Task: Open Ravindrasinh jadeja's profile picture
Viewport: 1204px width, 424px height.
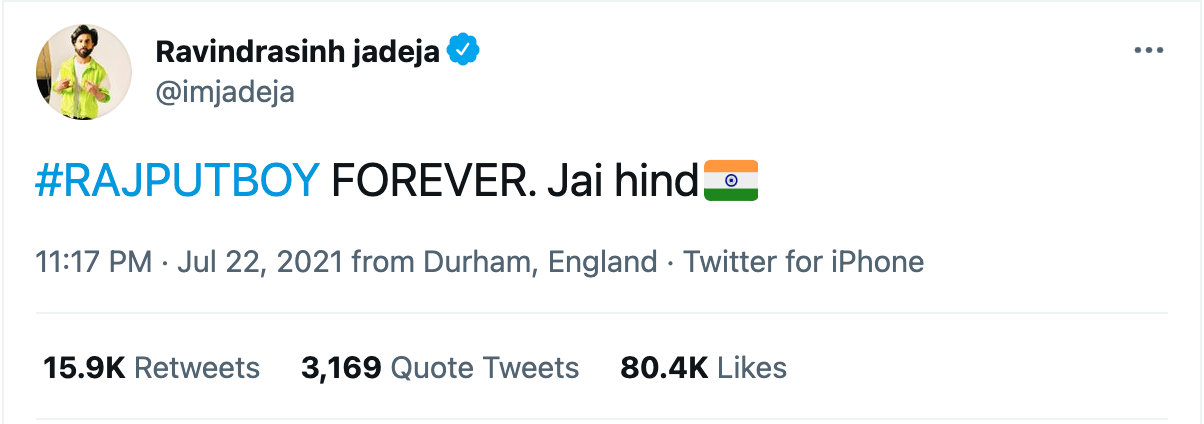Action: (x=84, y=72)
